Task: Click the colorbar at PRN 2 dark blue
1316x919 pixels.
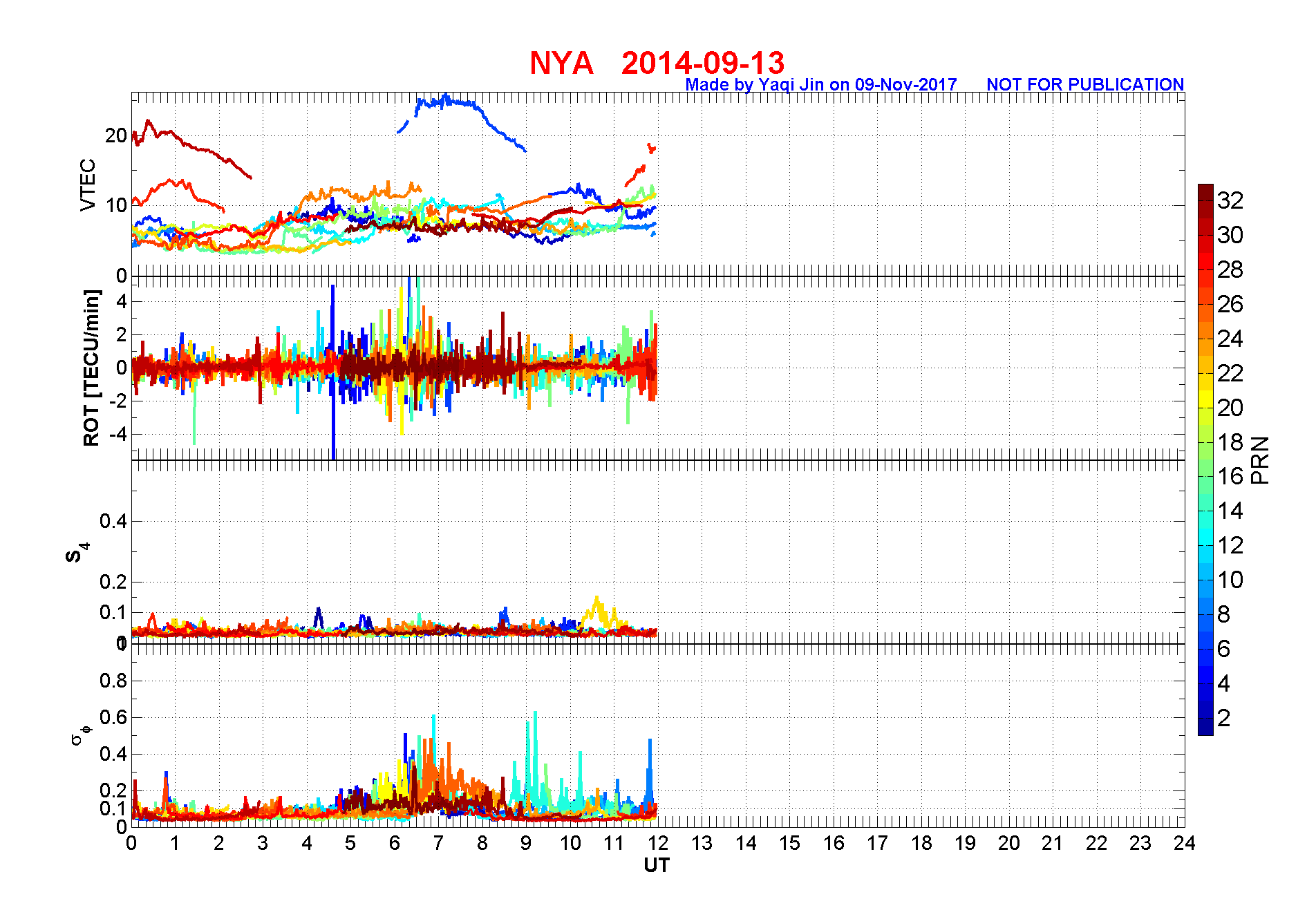Action: [x=1205, y=719]
